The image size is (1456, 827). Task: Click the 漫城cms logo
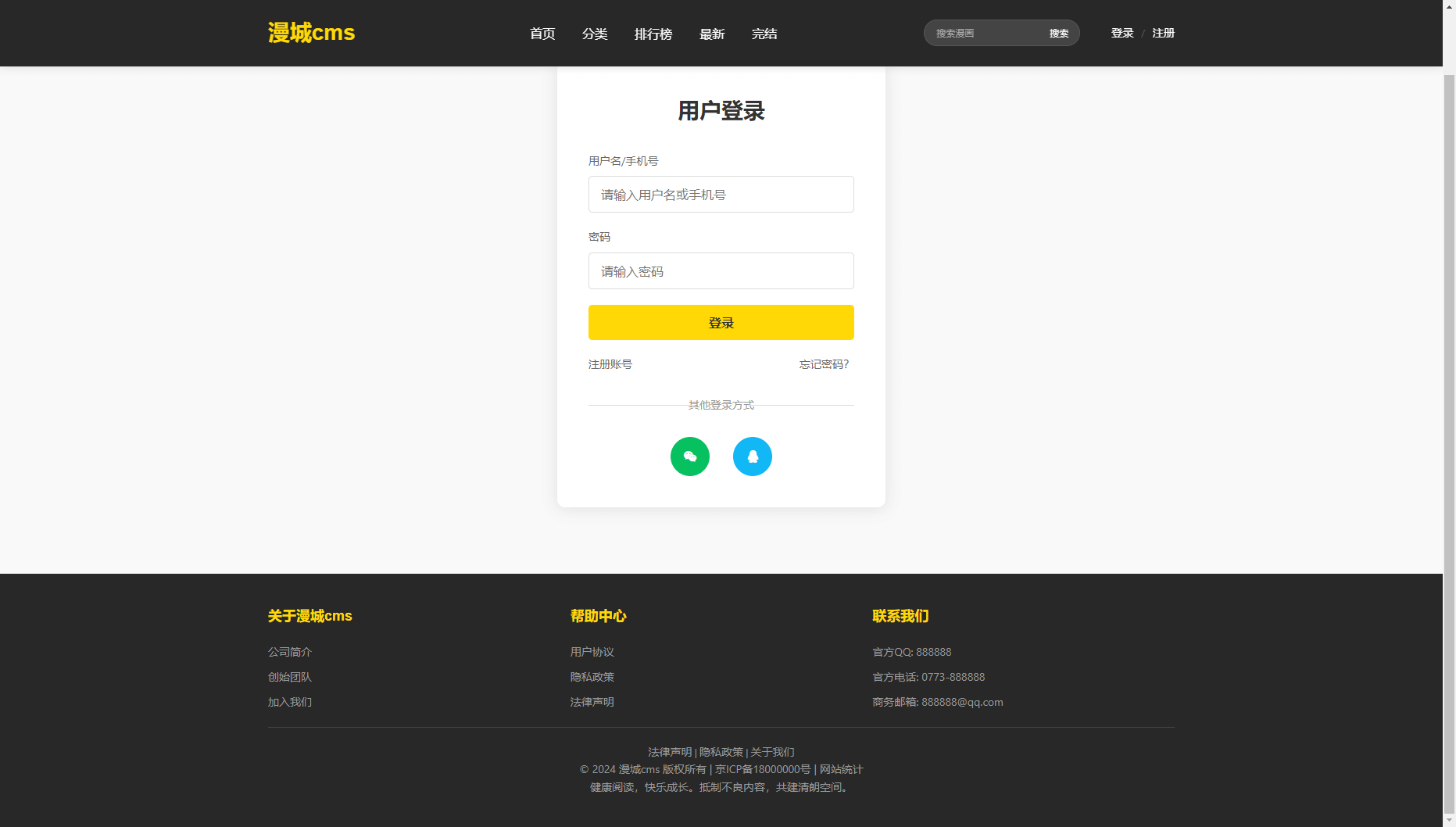311,33
